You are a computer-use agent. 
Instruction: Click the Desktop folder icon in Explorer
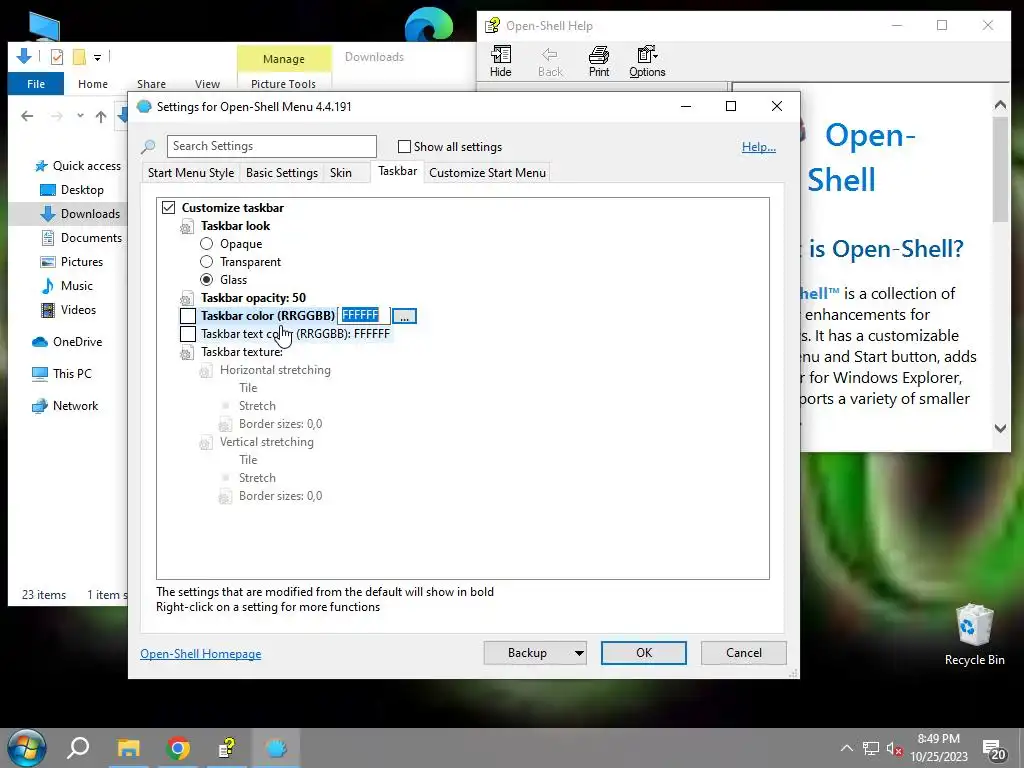pyautogui.click(x=48, y=190)
